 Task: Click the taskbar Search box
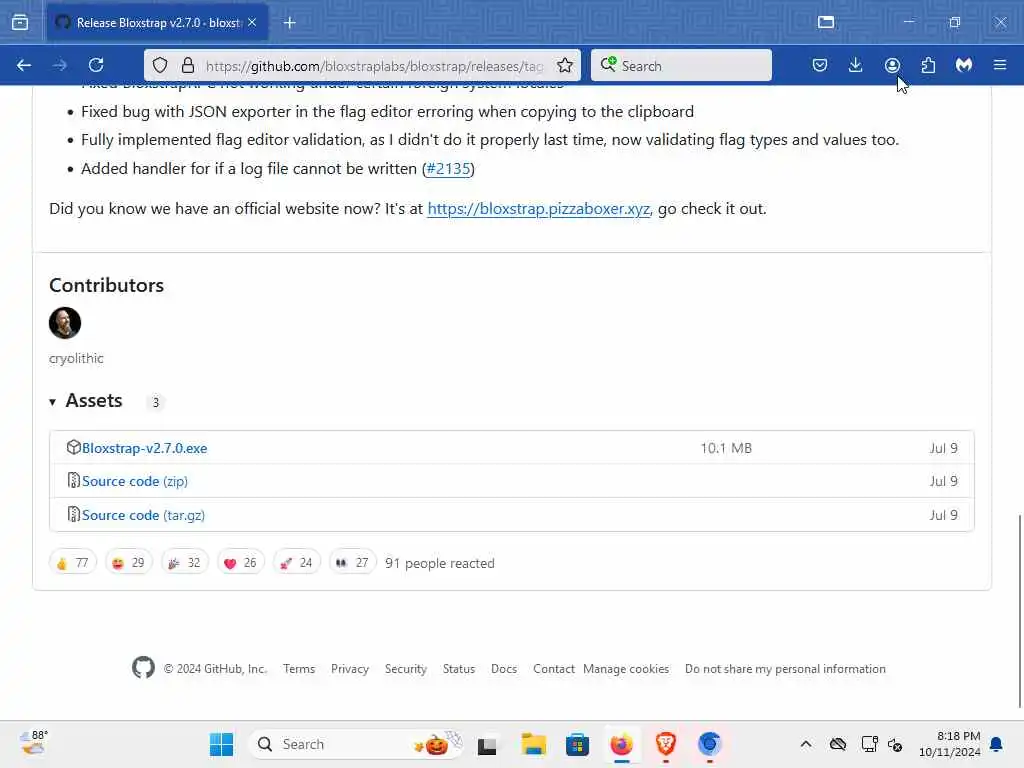[356, 744]
